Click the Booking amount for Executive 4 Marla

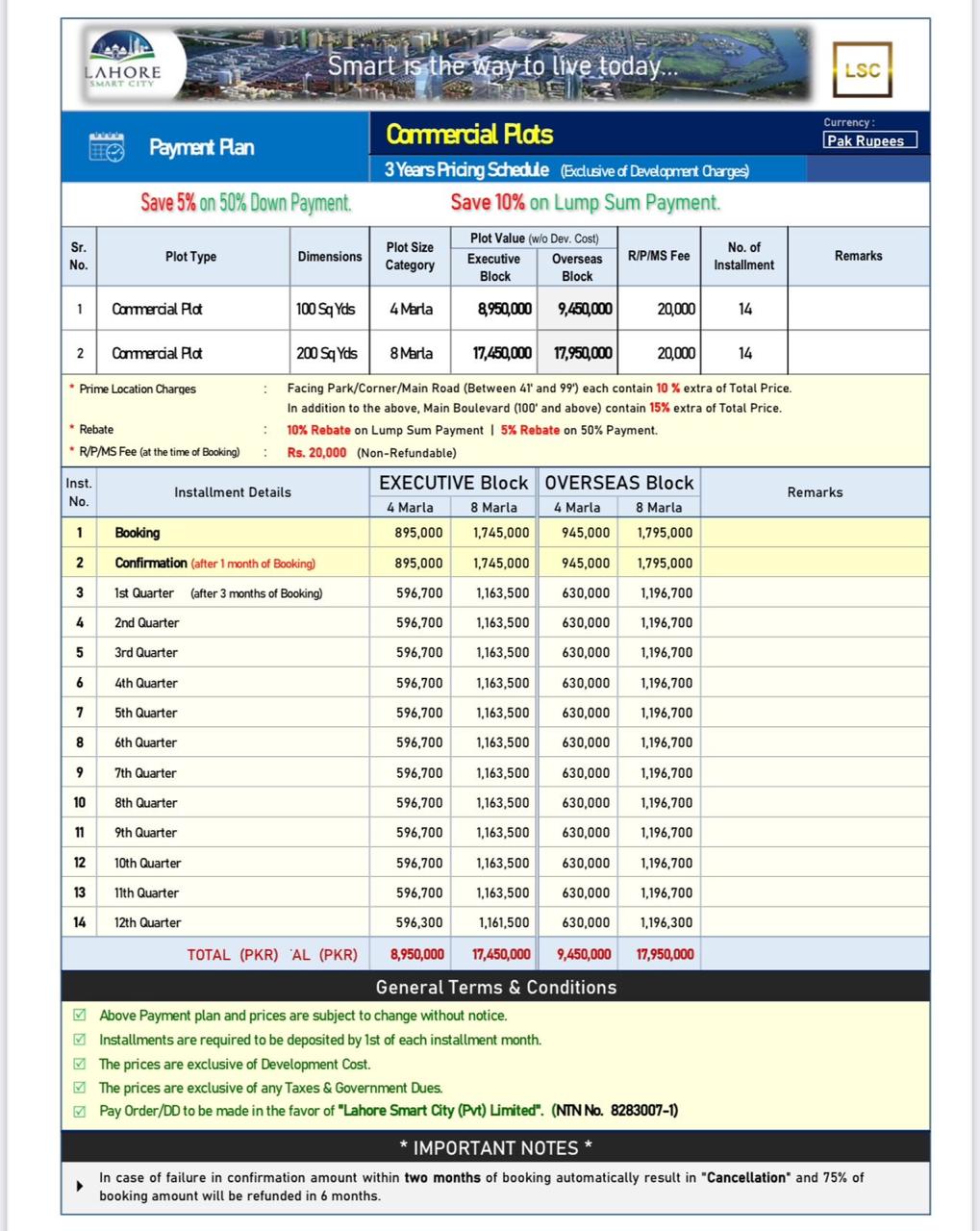coord(419,533)
